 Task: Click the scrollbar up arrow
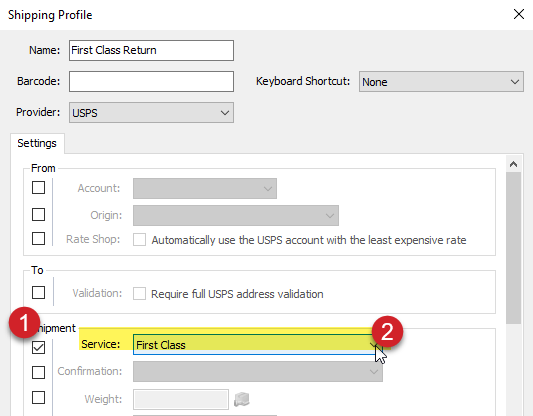point(513,164)
